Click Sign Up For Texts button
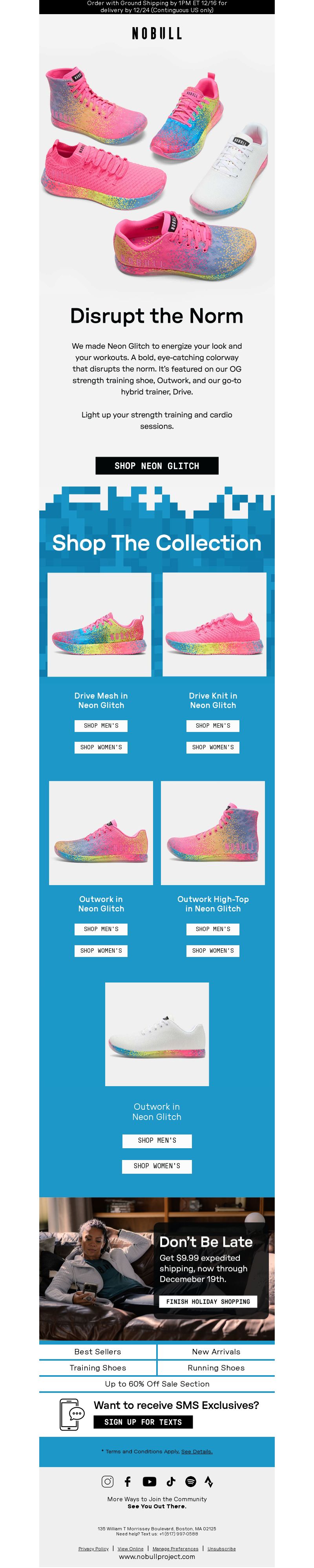This screenshot has height=1568, width=314. coord(143,1422)
